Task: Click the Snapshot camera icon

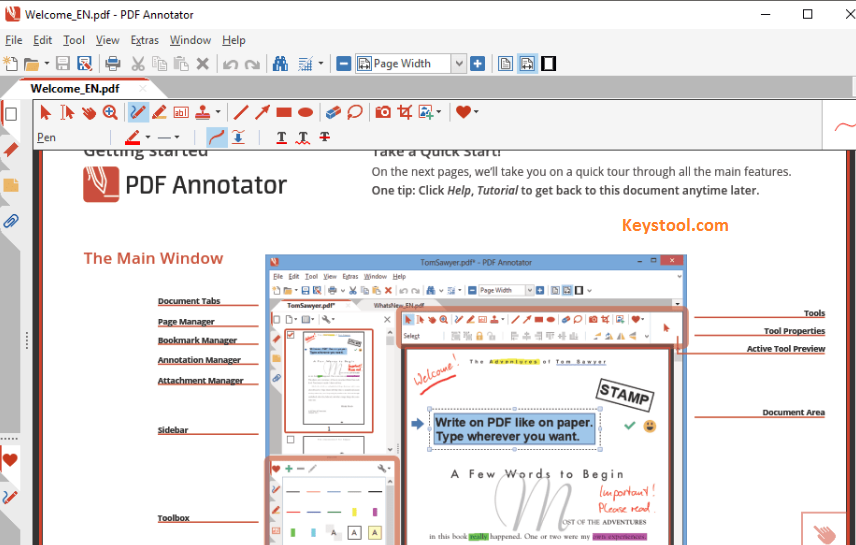Action: pos(383,113)
